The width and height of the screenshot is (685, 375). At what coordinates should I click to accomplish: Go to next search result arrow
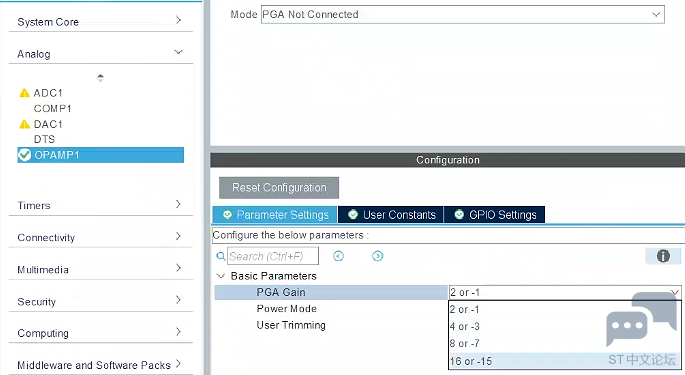378,256
